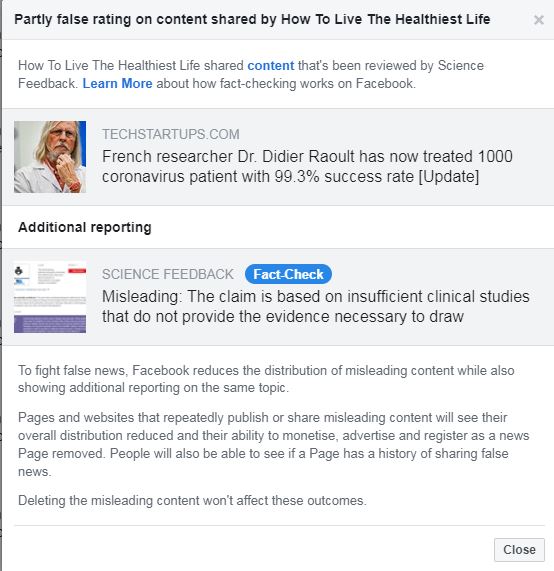Click the "Pages and websites that repeatedly publish" paragraph
The width and height of the screenshot is (554, 571).
[274, 444]
